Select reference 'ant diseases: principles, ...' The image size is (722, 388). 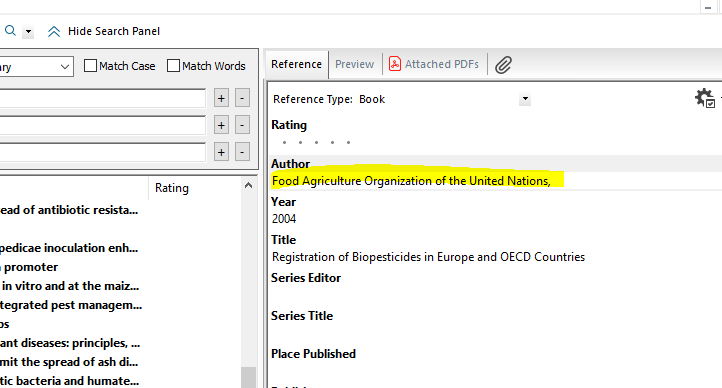(70, 343)
